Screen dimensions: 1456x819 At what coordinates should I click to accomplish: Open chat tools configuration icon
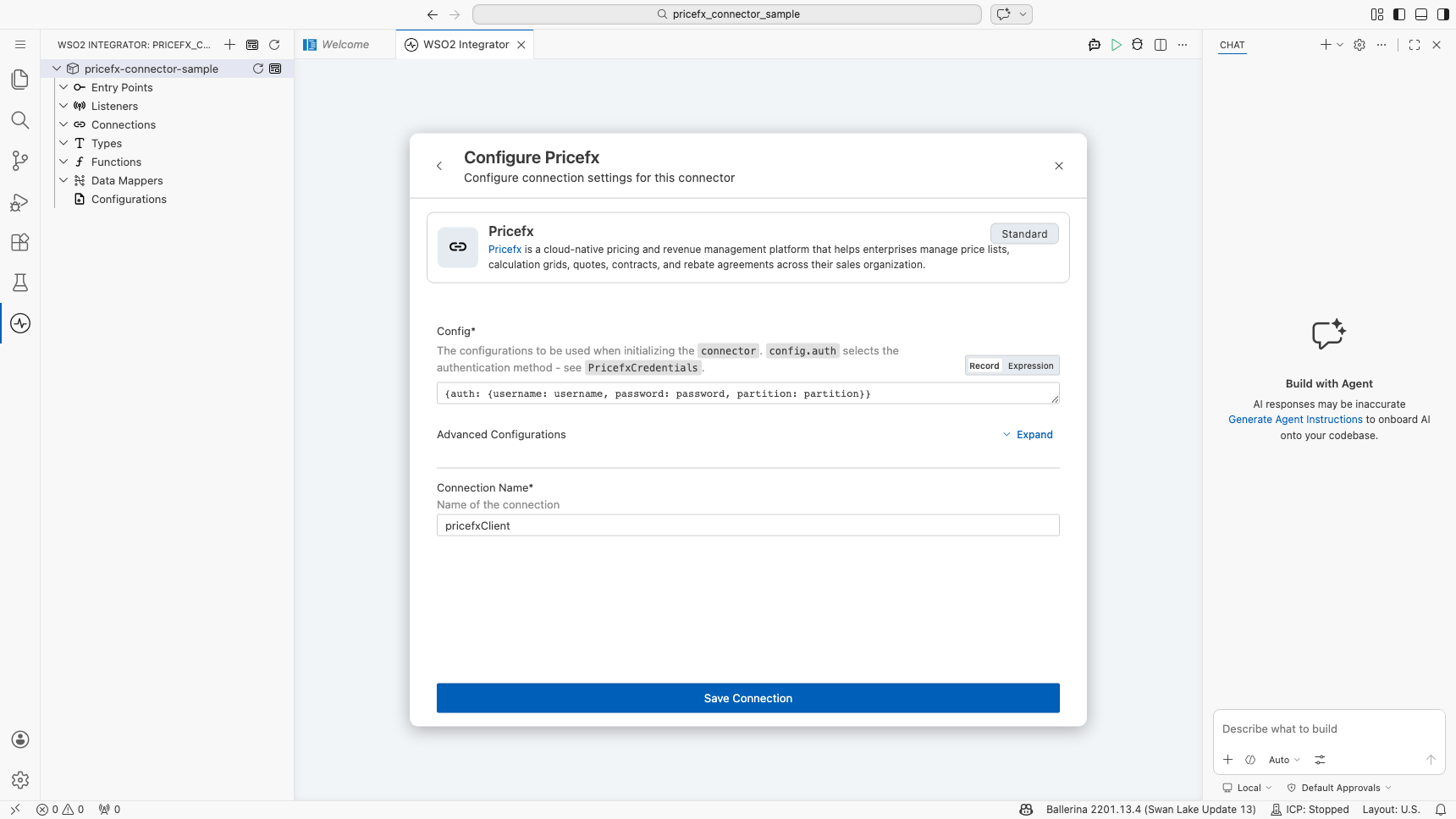tap(1320, 760)
